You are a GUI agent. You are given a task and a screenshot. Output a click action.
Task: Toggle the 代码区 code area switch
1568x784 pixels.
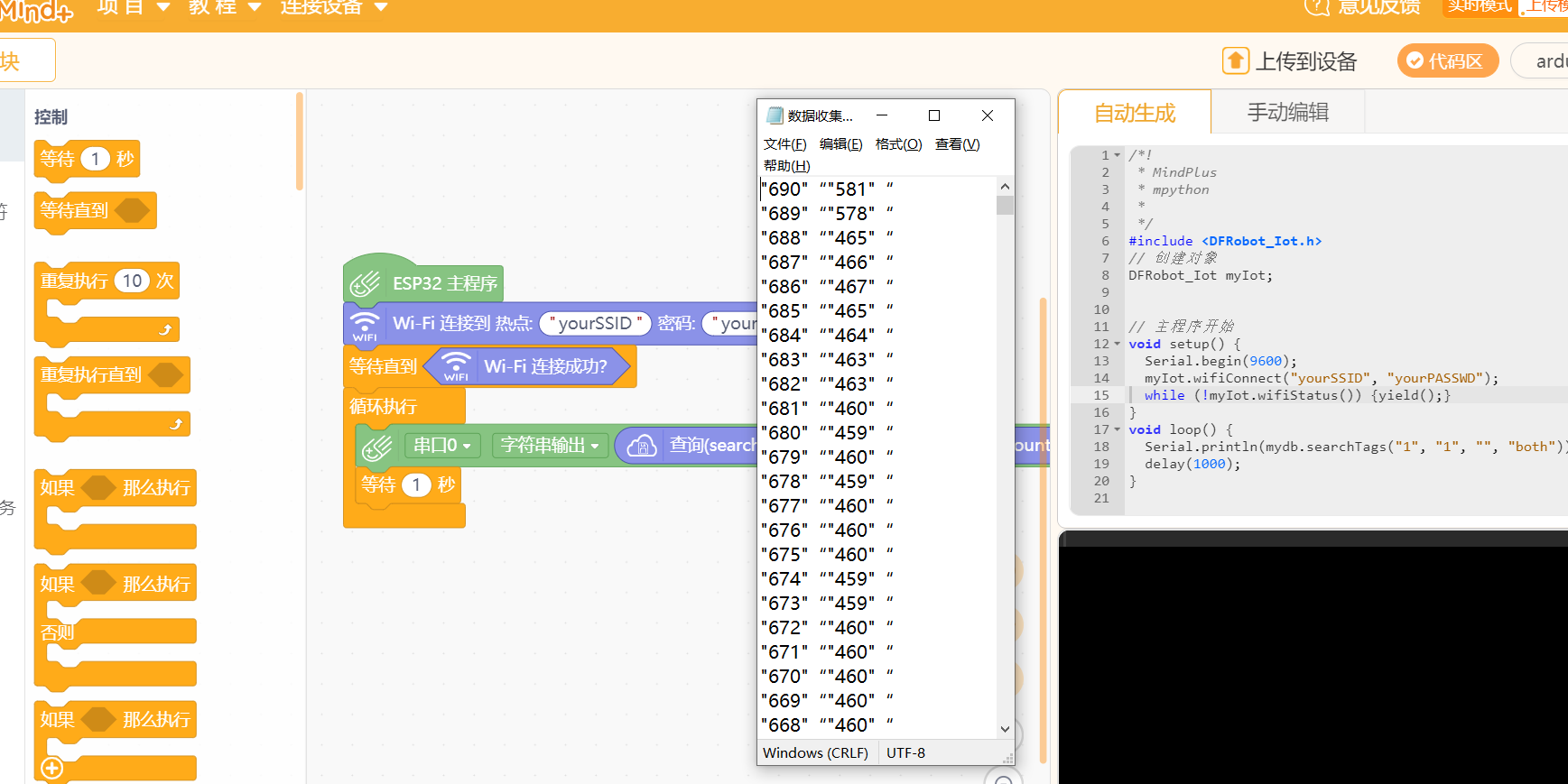pos(1448,60)
